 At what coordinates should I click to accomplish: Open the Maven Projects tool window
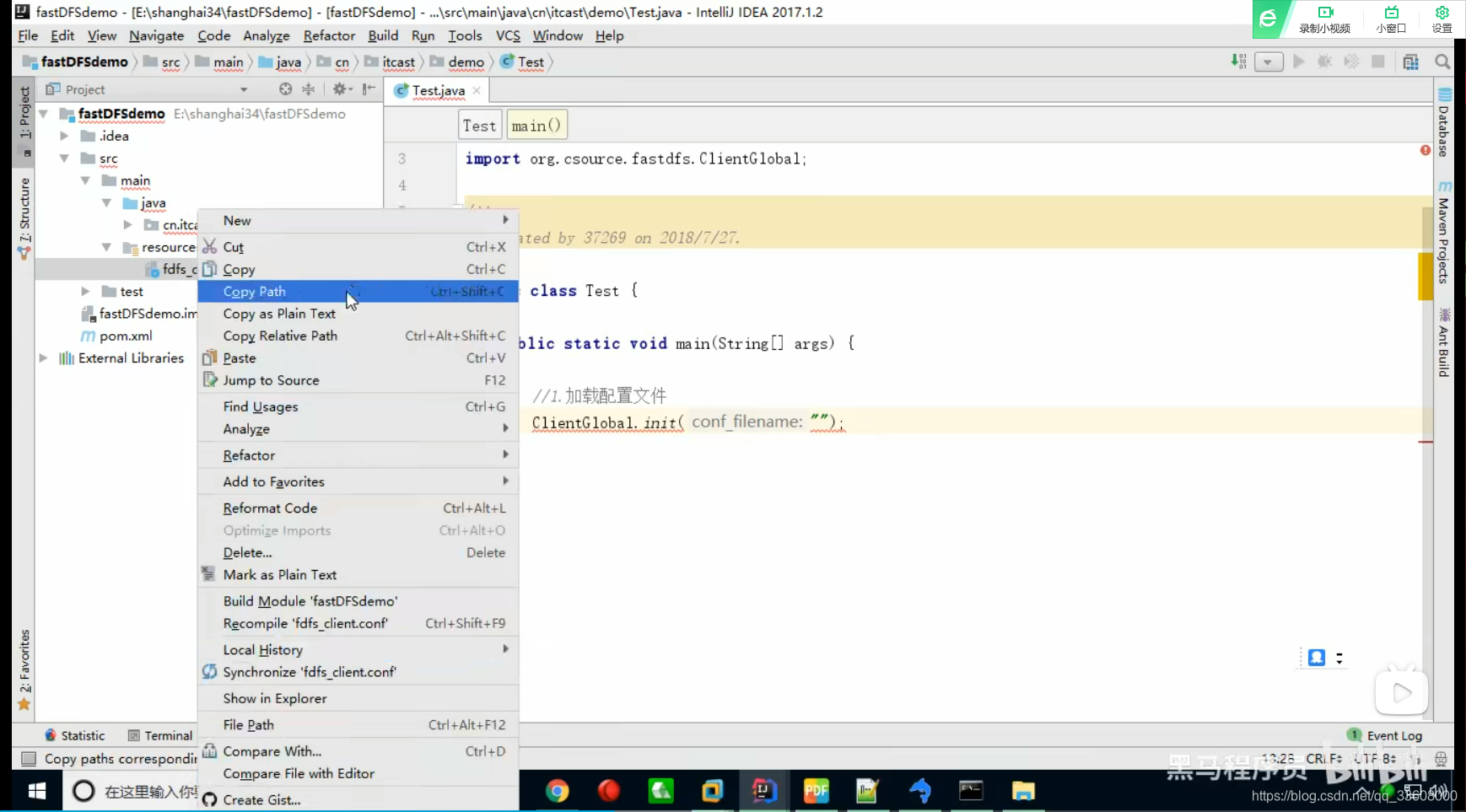point(1444,232)
